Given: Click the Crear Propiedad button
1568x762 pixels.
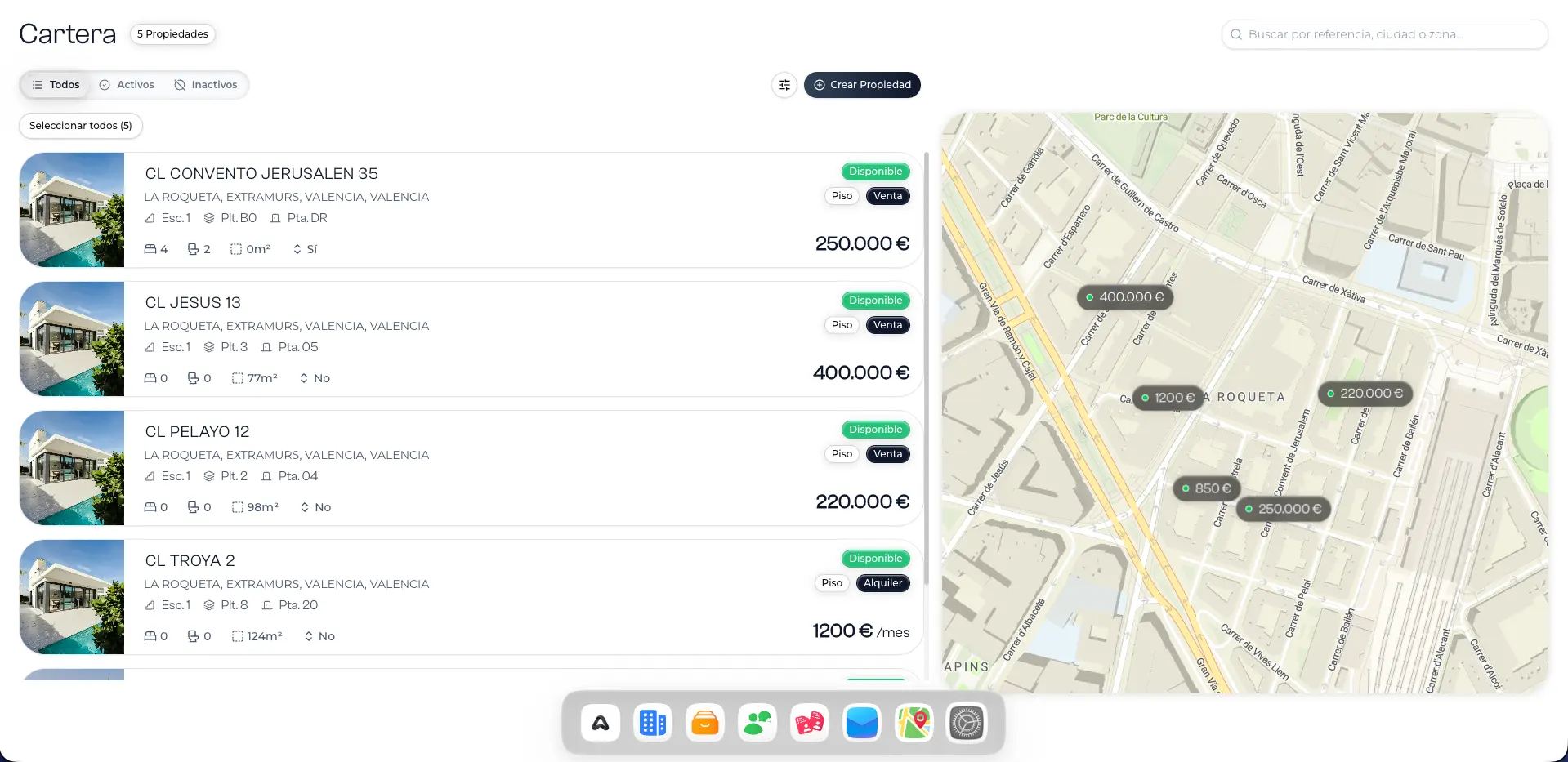Looking at the screenshot, I should click(x=862, y=85).
